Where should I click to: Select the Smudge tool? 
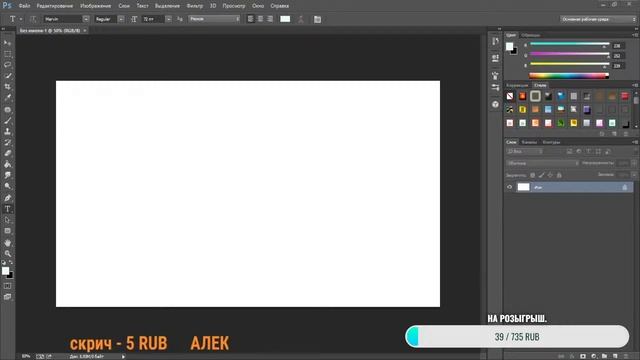point(7,175)
